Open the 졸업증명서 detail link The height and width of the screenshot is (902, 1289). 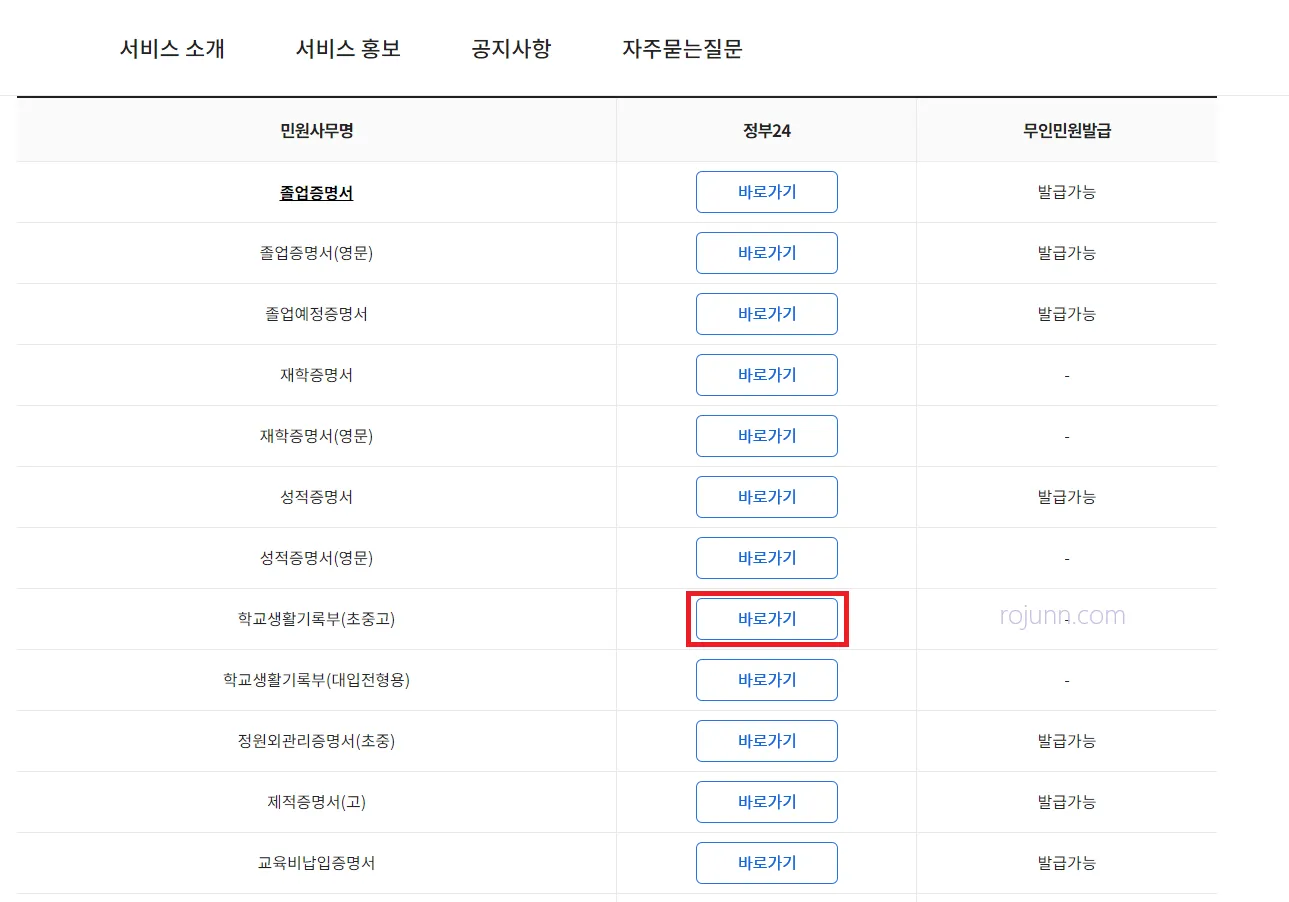click(316, 192)
